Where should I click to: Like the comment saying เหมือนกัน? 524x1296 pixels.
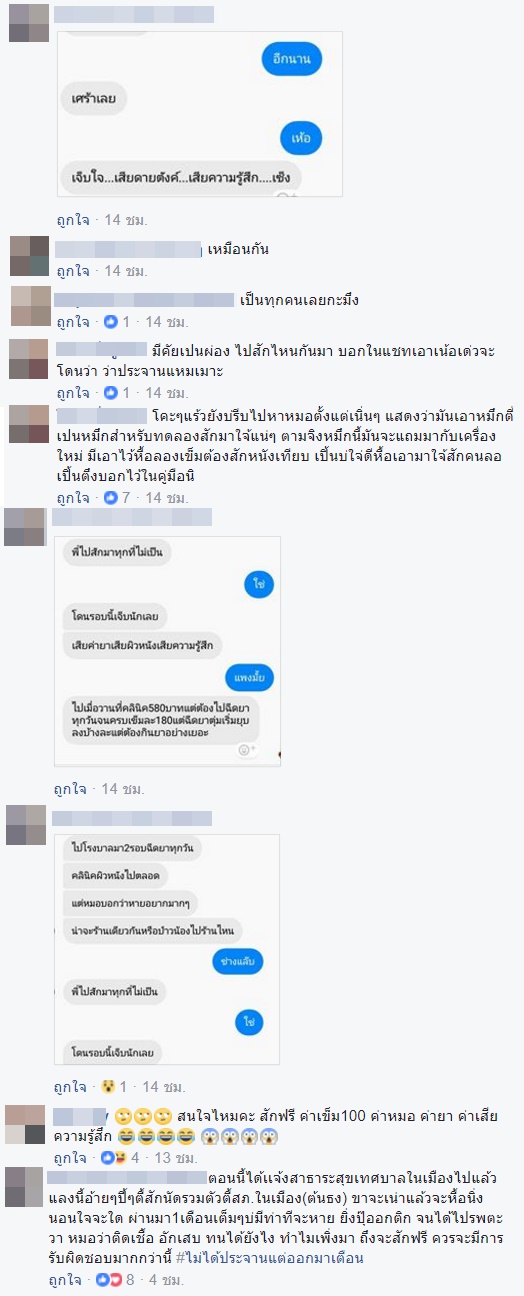pos(72,271)
